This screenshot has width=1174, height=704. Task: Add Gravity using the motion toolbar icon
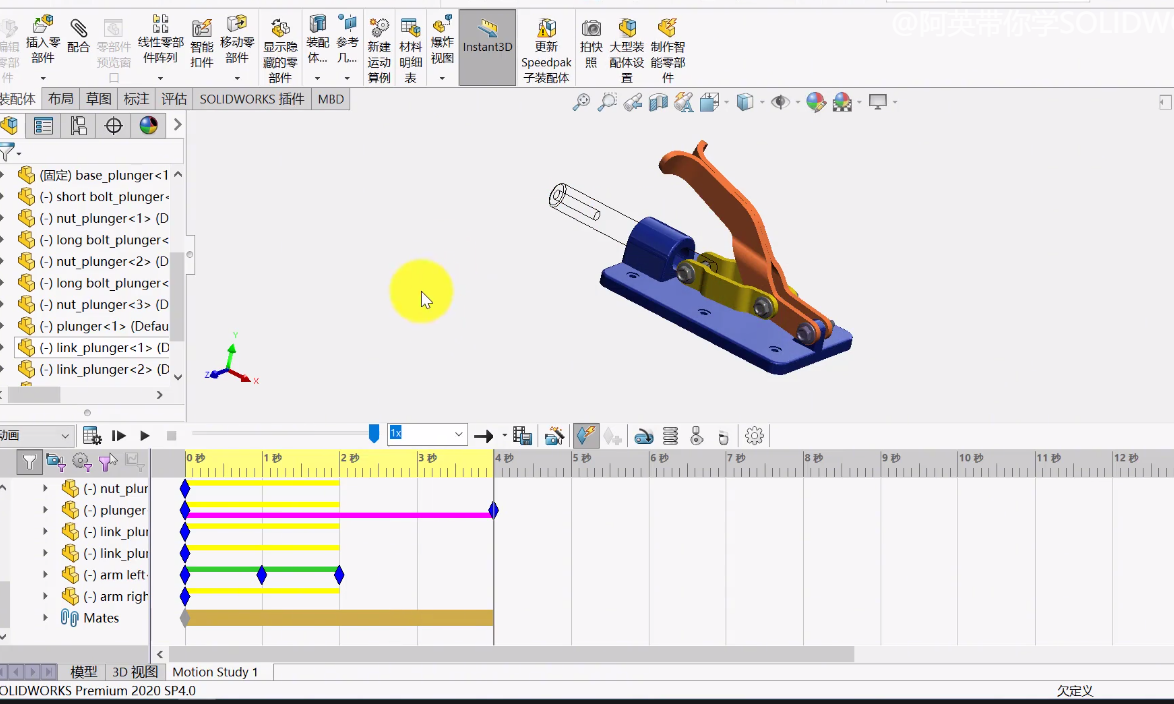click(x=722, y=434)
